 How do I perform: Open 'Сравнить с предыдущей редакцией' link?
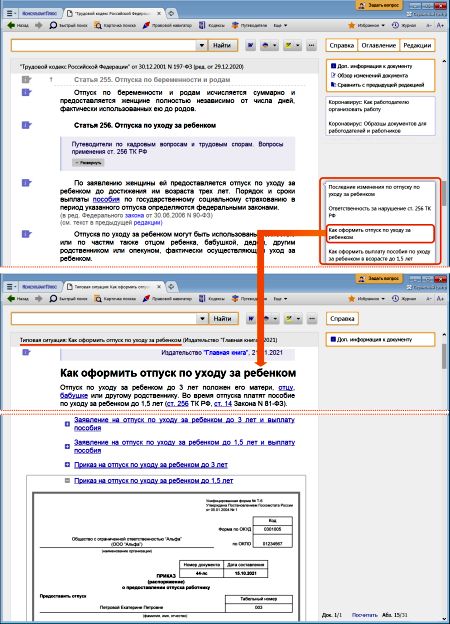pyautogui.click(x=378, y=85)
